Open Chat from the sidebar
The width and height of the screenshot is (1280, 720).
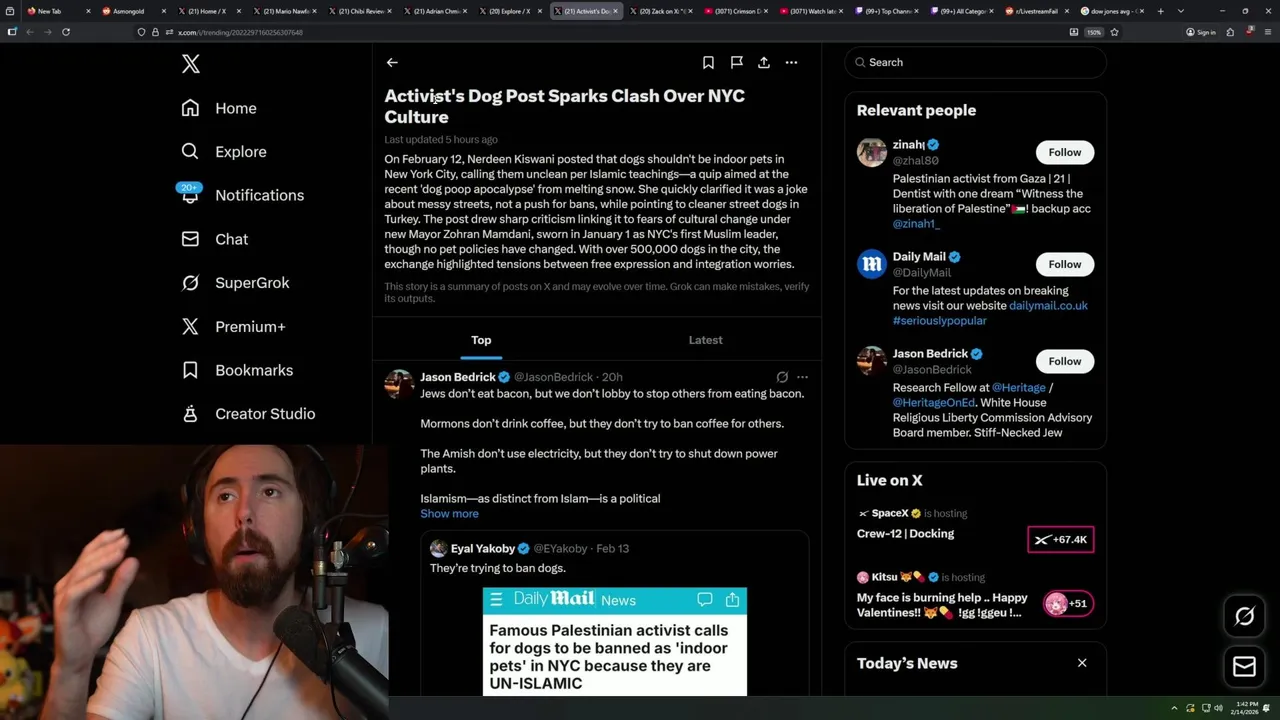[x=214, y=239]
